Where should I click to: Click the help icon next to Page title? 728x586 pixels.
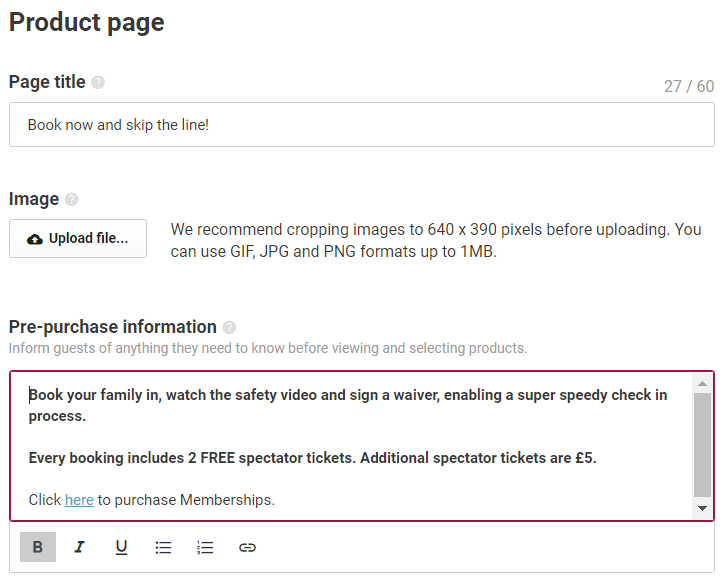[x=98, y=83]
